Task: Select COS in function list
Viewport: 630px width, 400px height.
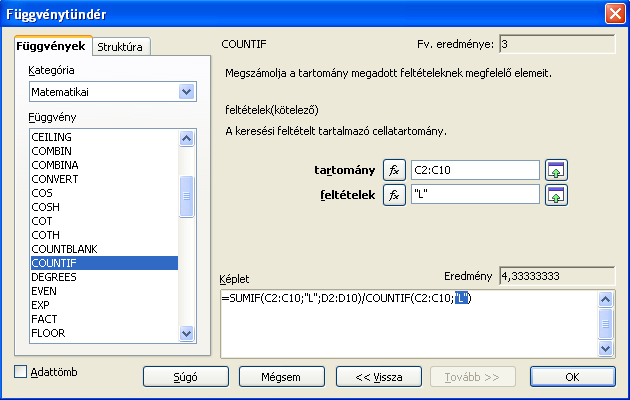Action: 104,193
